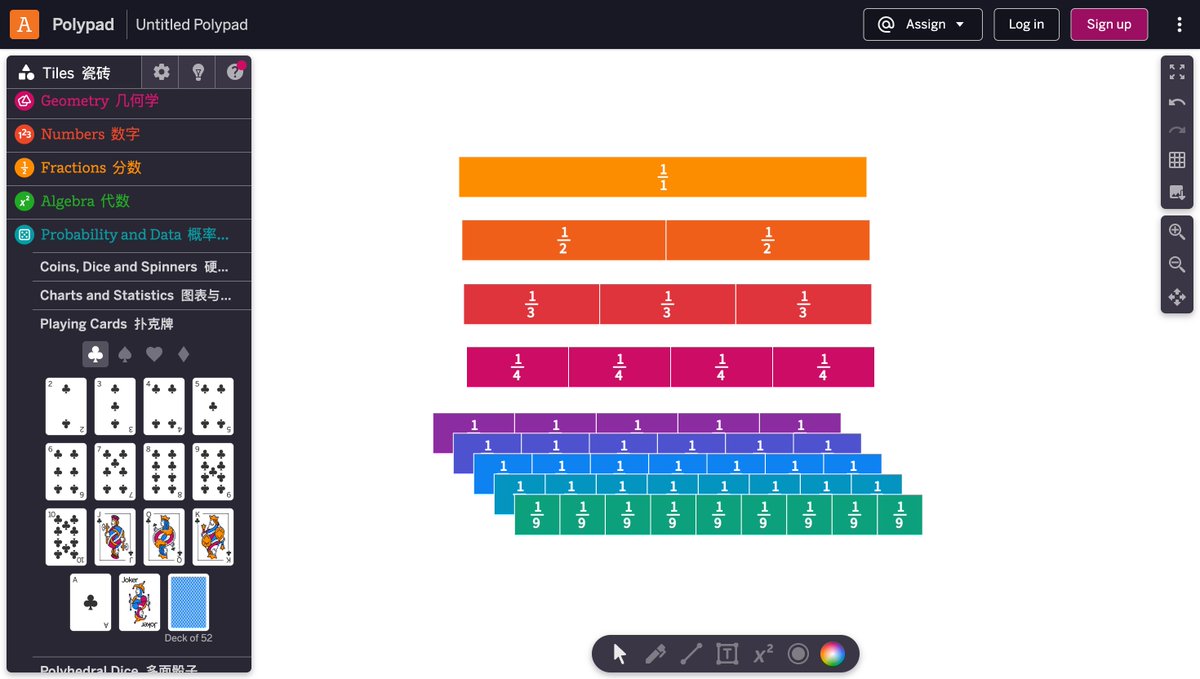Click the Sign up button
Screen dimensions: 1200x679
click(x=1109, y=24)
